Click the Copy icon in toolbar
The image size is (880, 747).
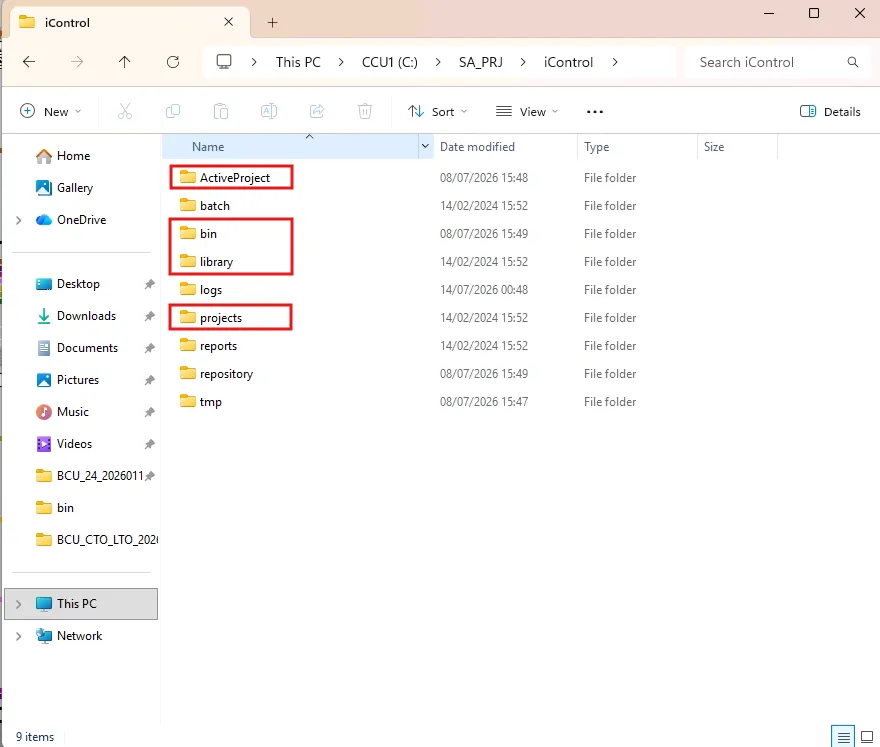pos(173,111)
